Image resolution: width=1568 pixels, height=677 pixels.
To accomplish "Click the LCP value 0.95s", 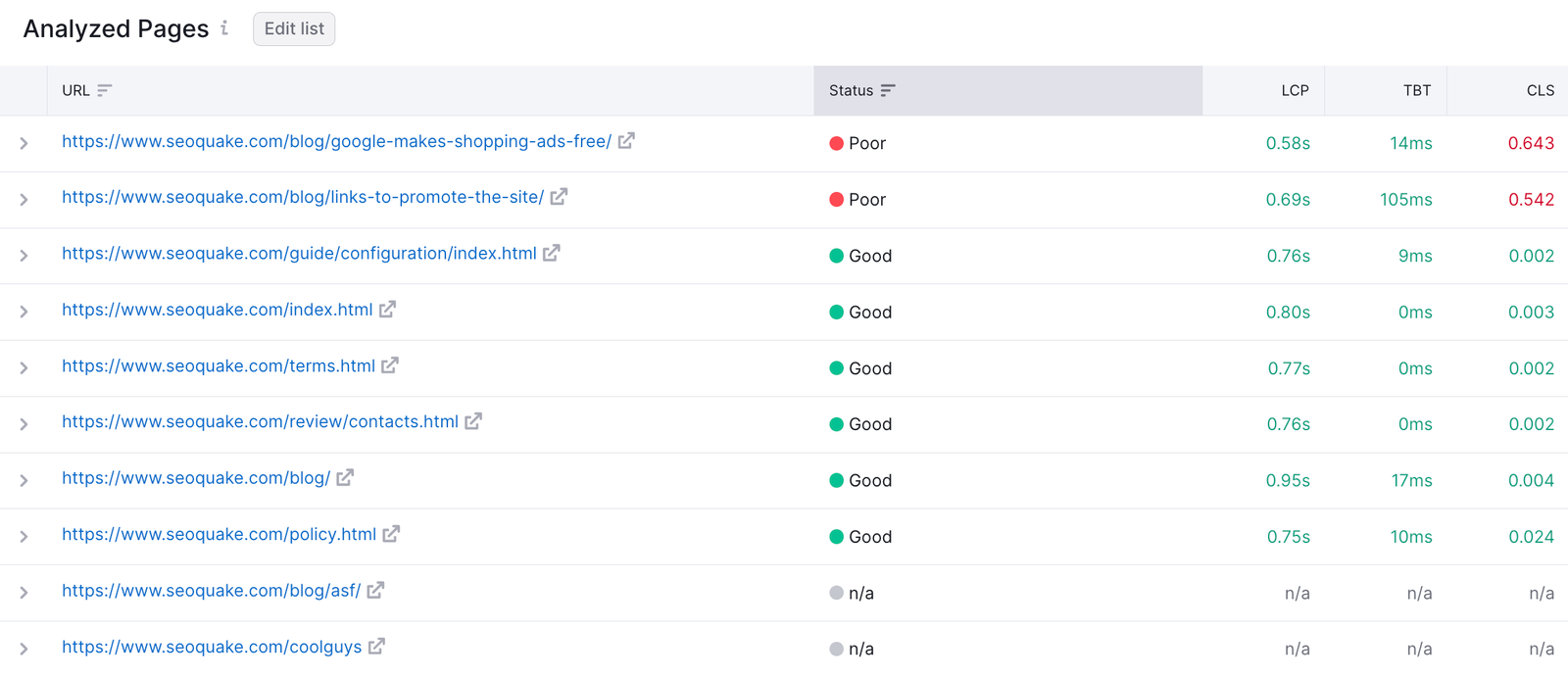I will pos(1288,480).
